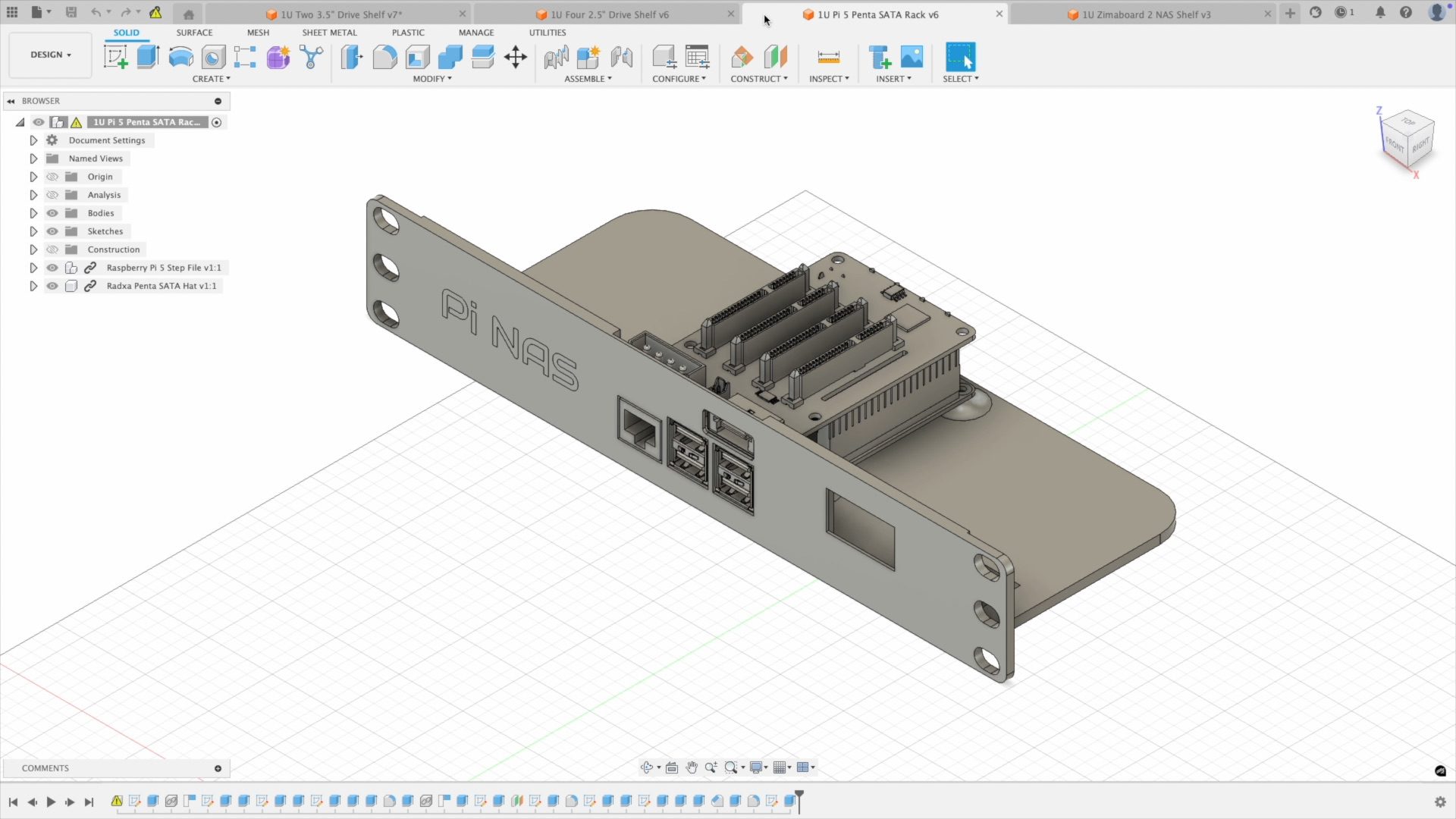1456x819 pixels.
Task: Click the Revolve tool icon
Action: [180, 57]
